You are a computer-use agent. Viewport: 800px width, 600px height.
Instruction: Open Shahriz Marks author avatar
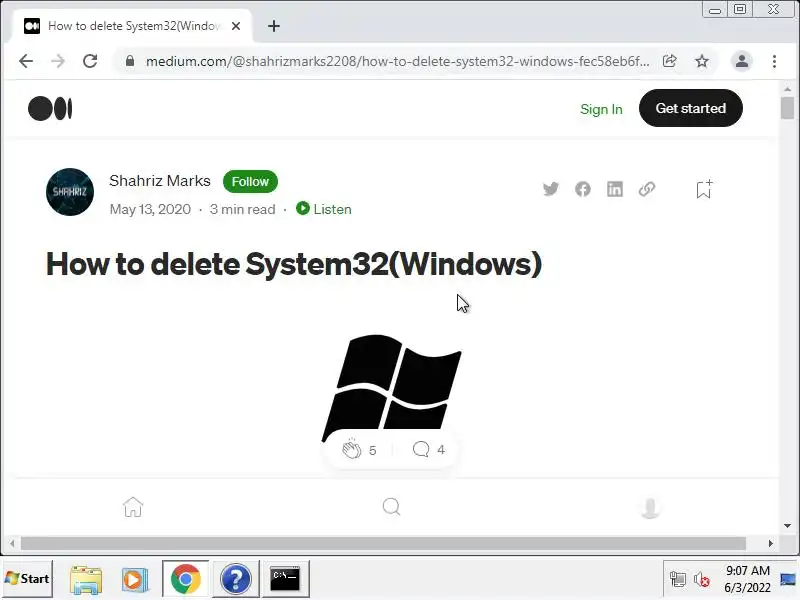(70, 192)
